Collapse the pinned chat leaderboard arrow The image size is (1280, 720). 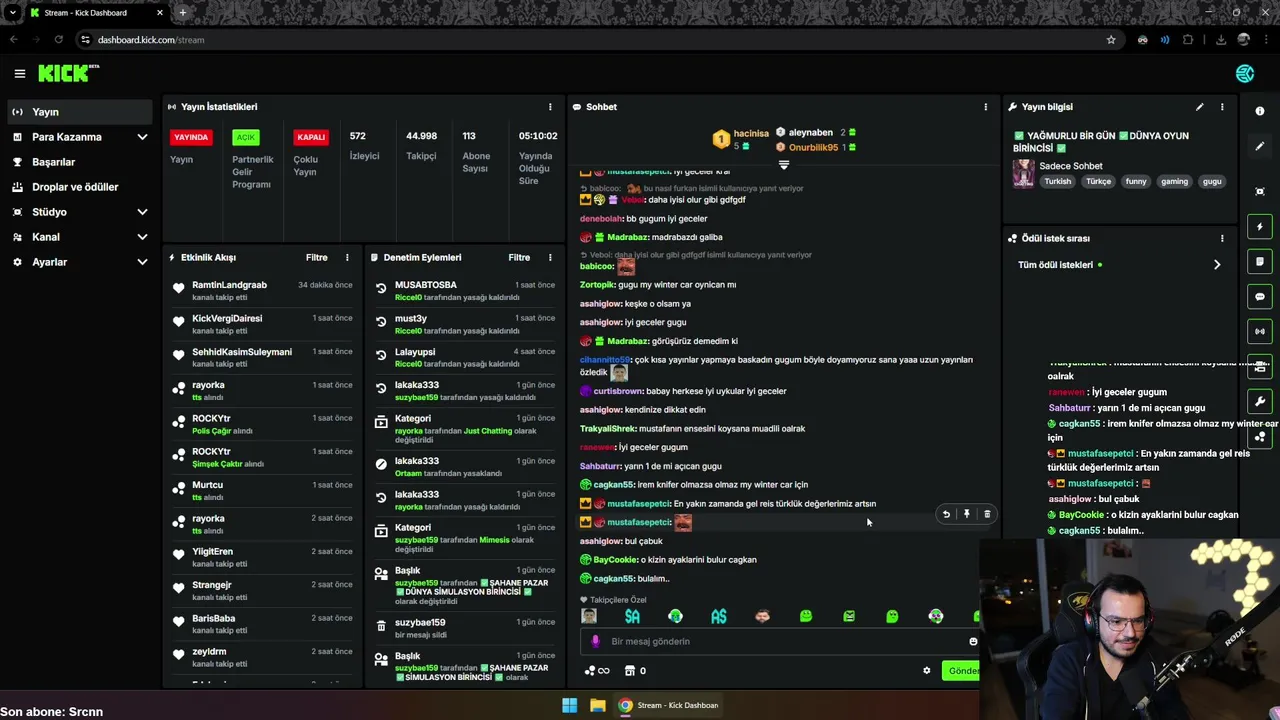pyautogui.click(x=784, y=164)
